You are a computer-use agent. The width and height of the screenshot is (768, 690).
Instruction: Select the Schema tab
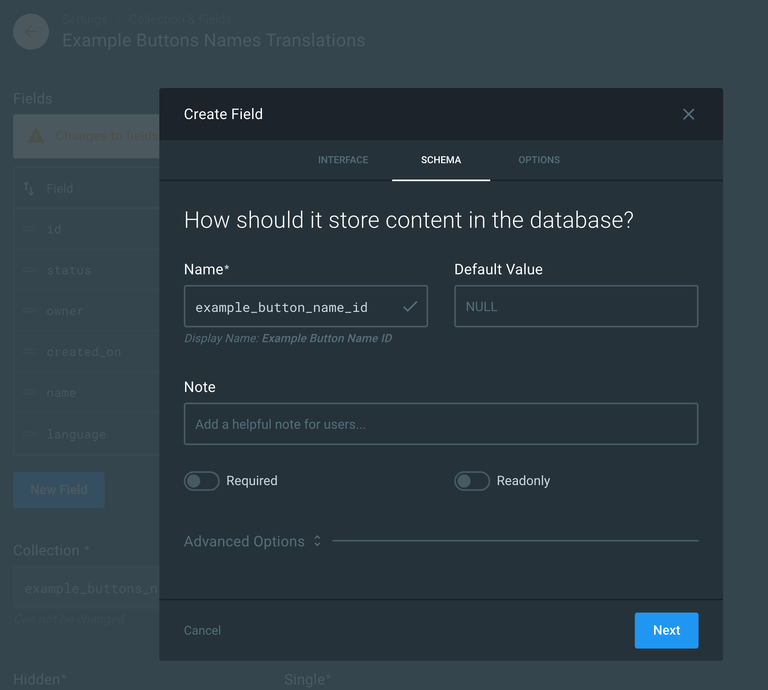(441, 160)
